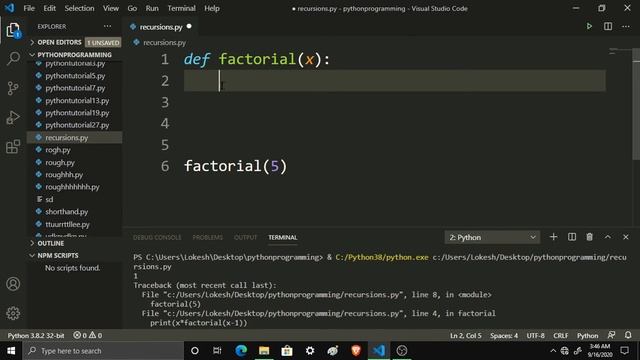The image size is (640, 360).
Task: Click the editor vertical scrollbar
Action: (x=636, y=104)
